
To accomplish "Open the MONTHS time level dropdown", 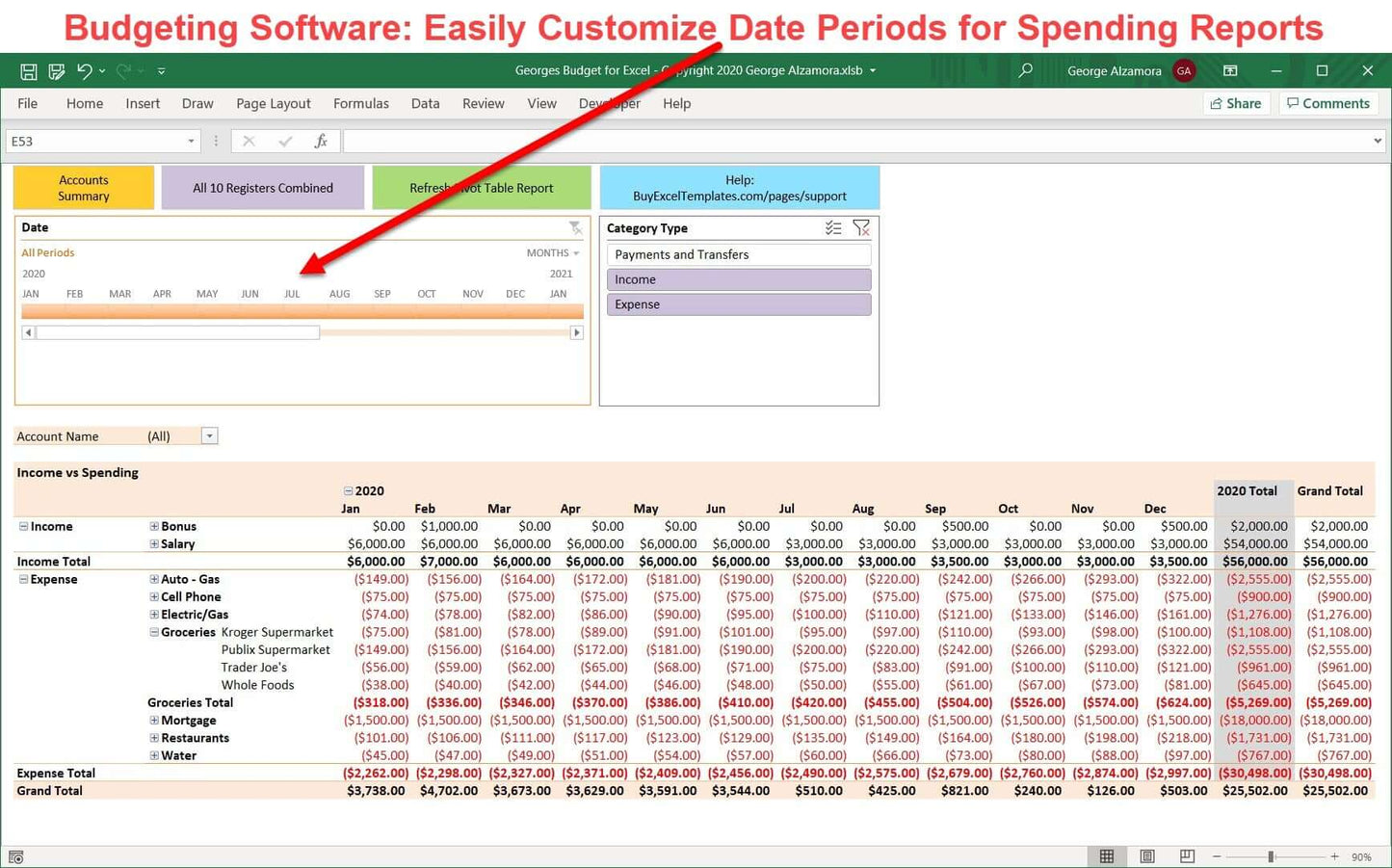I will point(553,253).
